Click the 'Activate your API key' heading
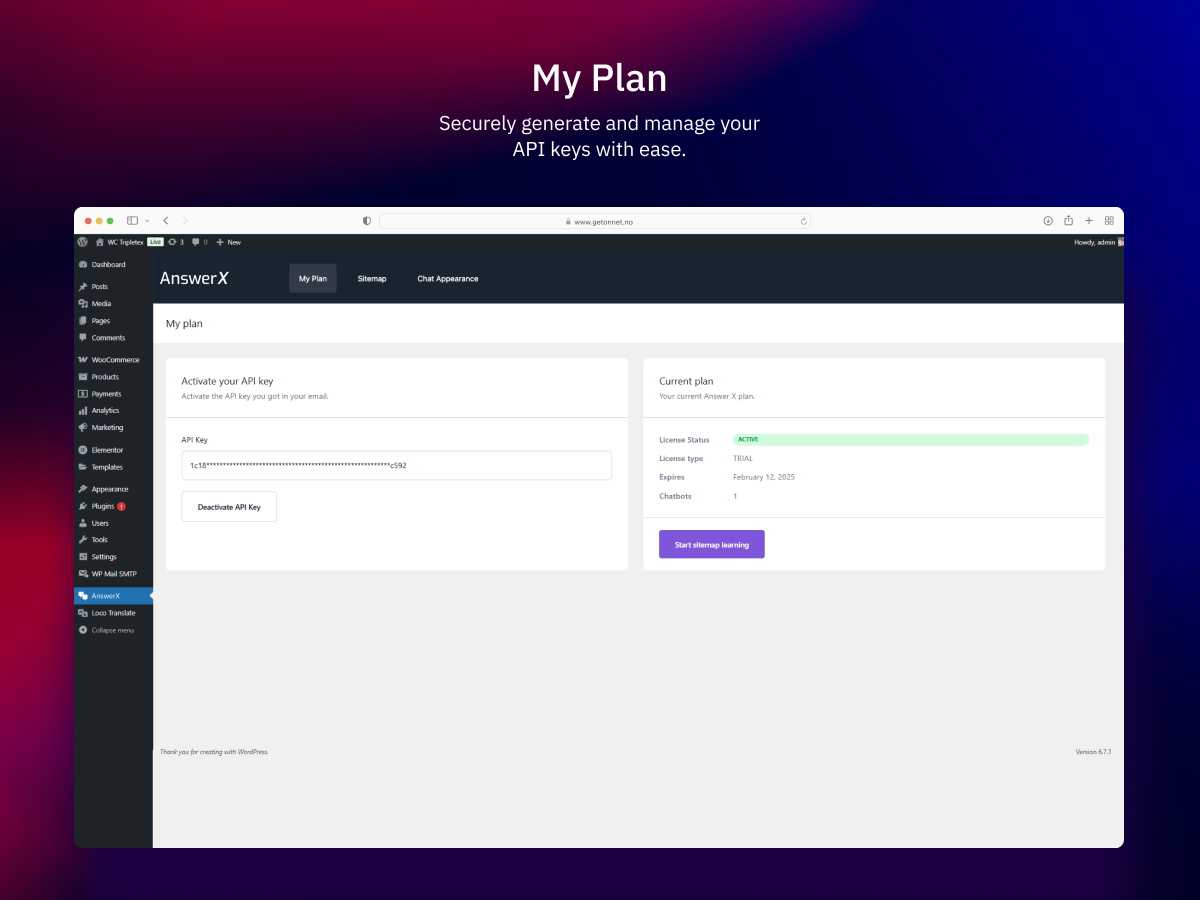 point(227,381)
